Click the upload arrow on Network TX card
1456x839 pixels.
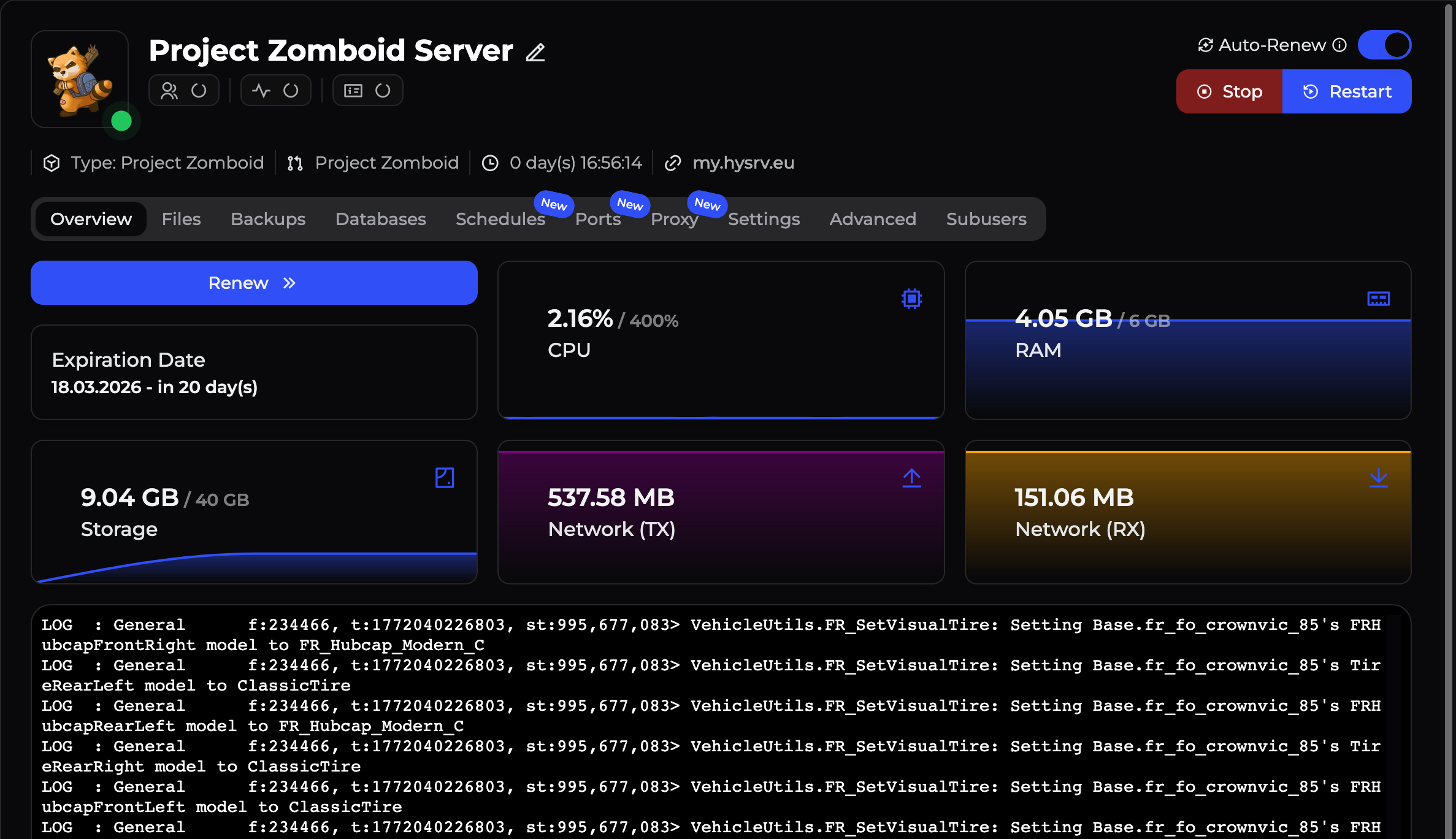pyautogui.click(x=911, y=479)
